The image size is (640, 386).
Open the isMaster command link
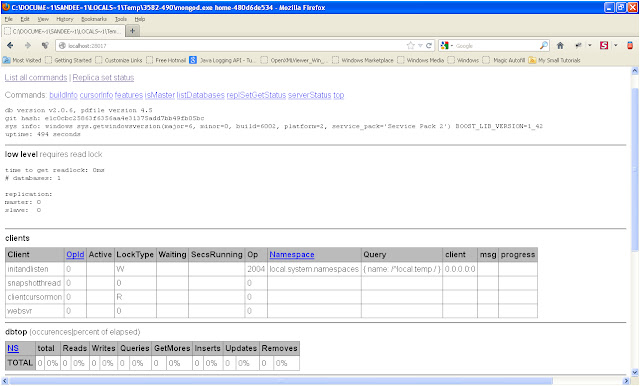160,95
